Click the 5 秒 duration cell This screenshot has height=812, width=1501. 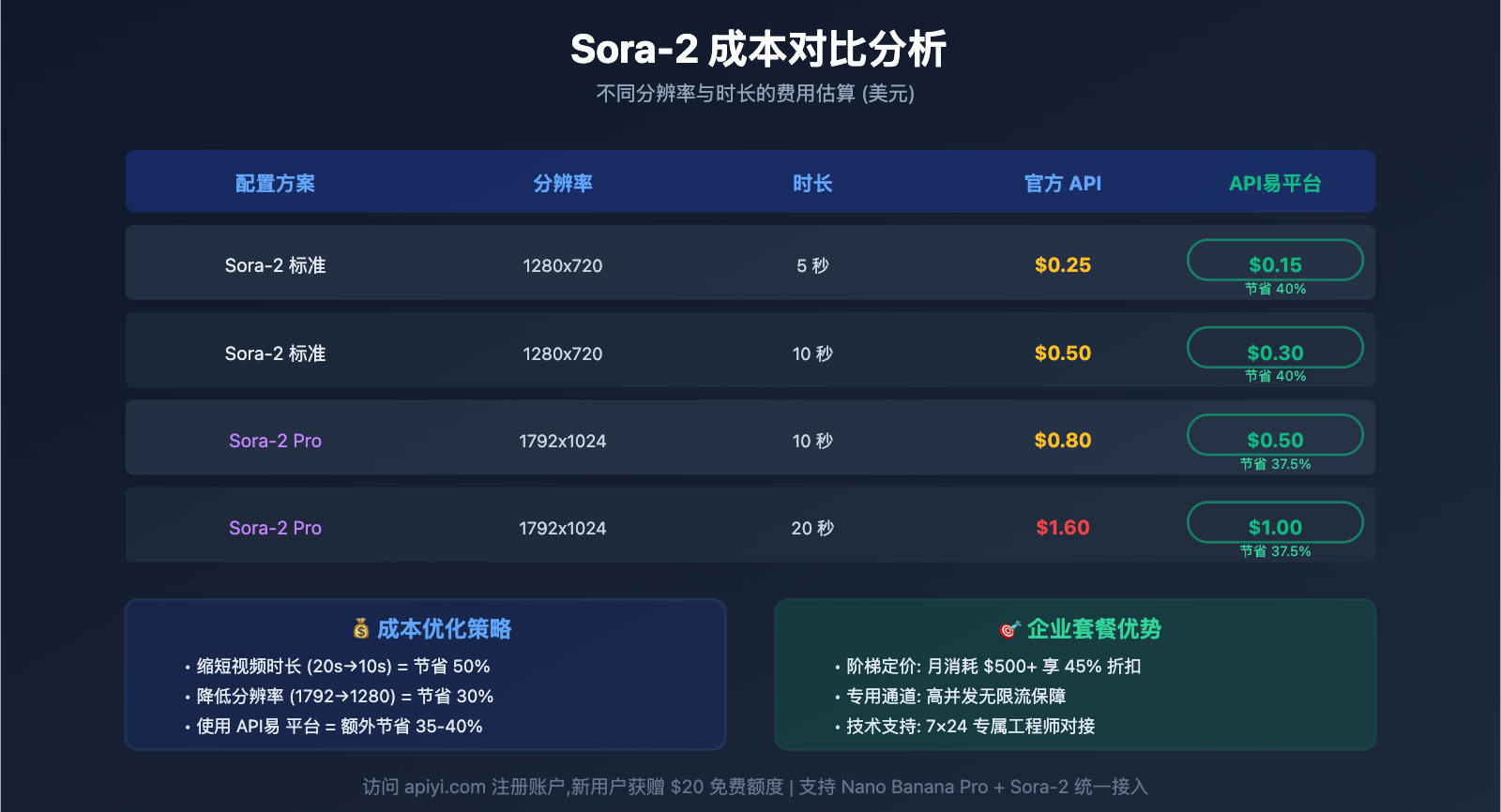(x=812, y=265)
